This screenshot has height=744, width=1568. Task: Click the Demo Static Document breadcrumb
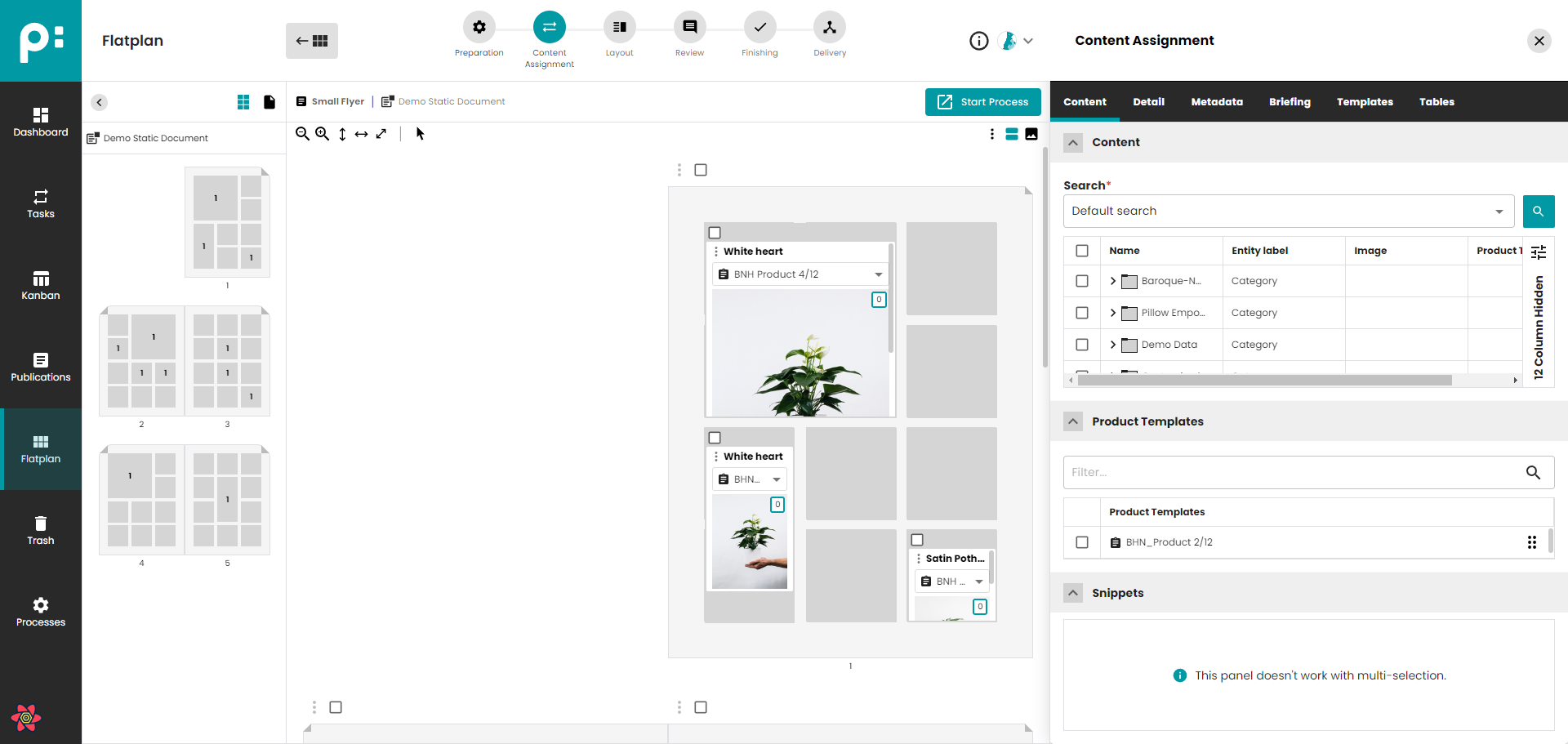point(451,102)
